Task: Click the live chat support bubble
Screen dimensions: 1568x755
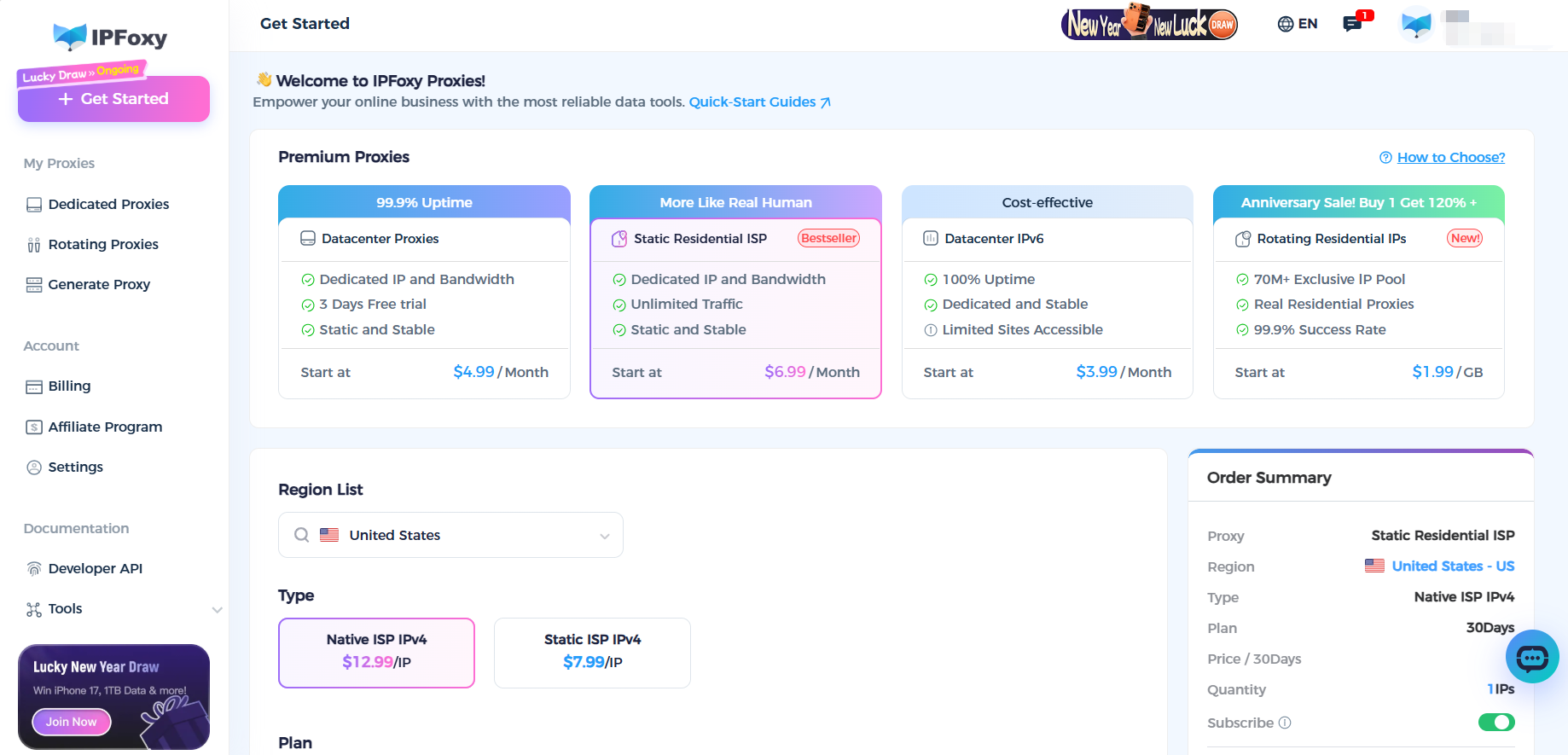Action: (x=1532, y=657)
